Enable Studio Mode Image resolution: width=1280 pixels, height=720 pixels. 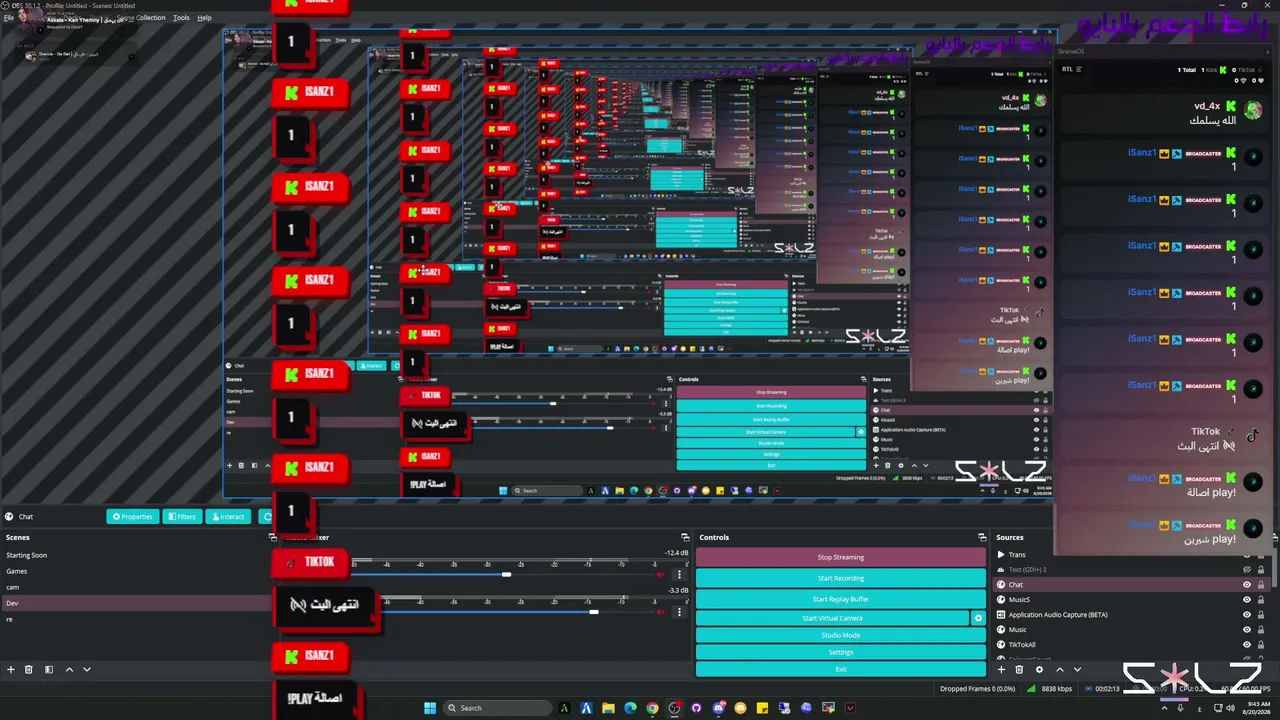(840, 635)
